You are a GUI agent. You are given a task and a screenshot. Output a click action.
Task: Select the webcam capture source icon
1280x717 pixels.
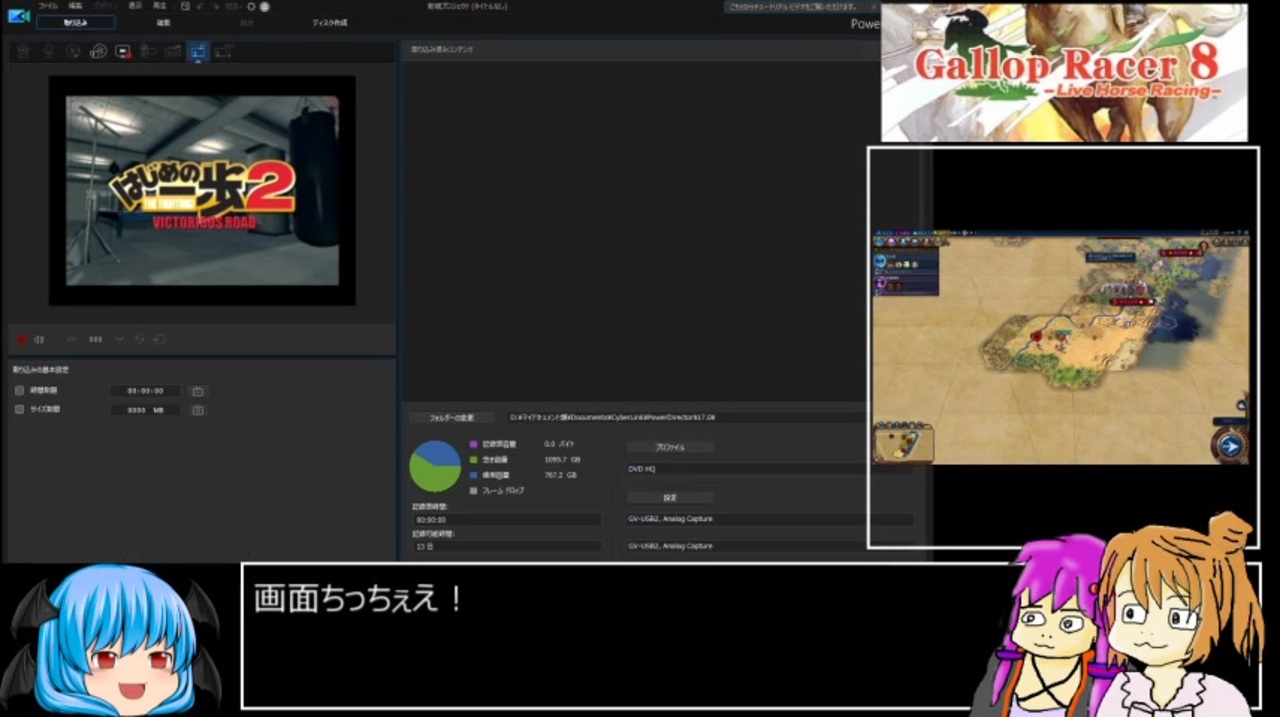tap(24, 51)
